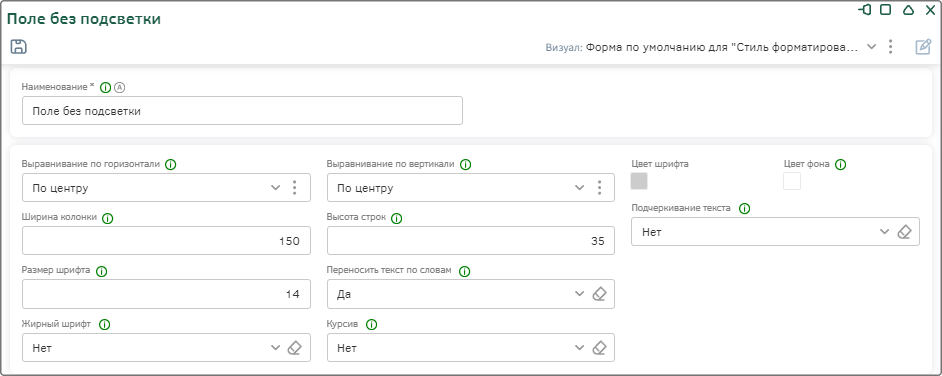
Task: Clear the Подчеркивание текста value with eraser
Action: pos(905,232)
